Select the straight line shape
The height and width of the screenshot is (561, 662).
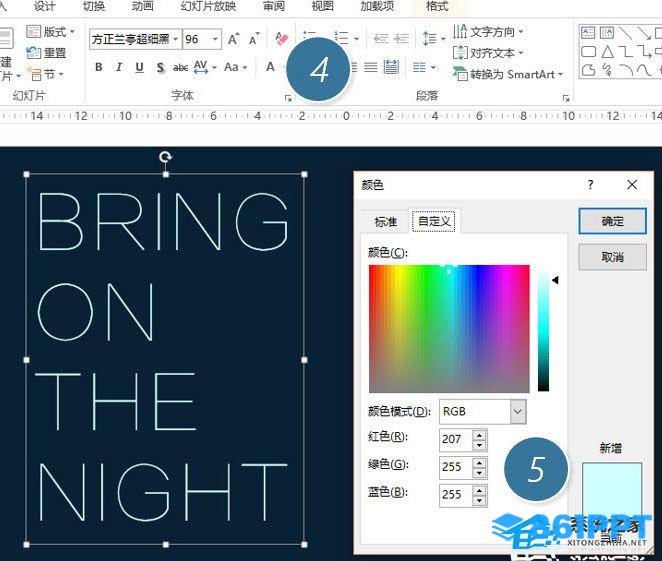click(625, 33)
